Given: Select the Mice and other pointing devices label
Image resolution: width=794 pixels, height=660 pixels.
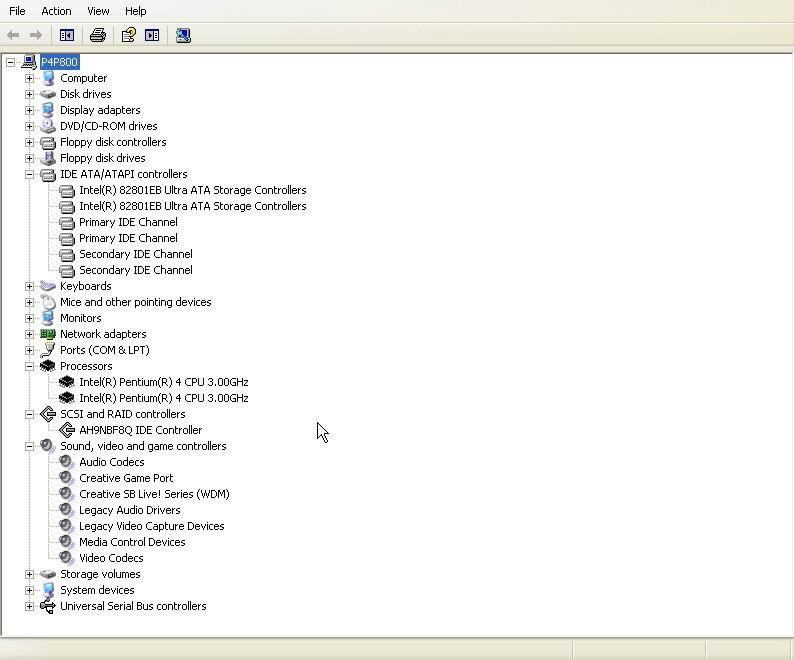Looking at the screenshot, I should pos(136,302).
